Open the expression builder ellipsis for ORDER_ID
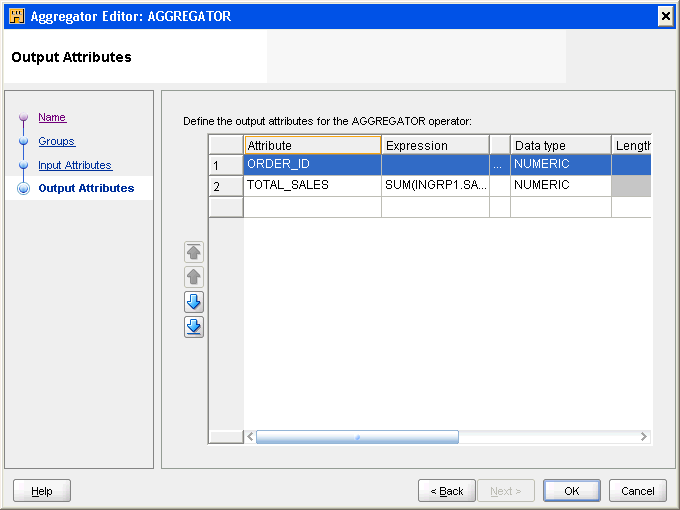The width and height of the screenshot is (680, 510). (499, 165)
